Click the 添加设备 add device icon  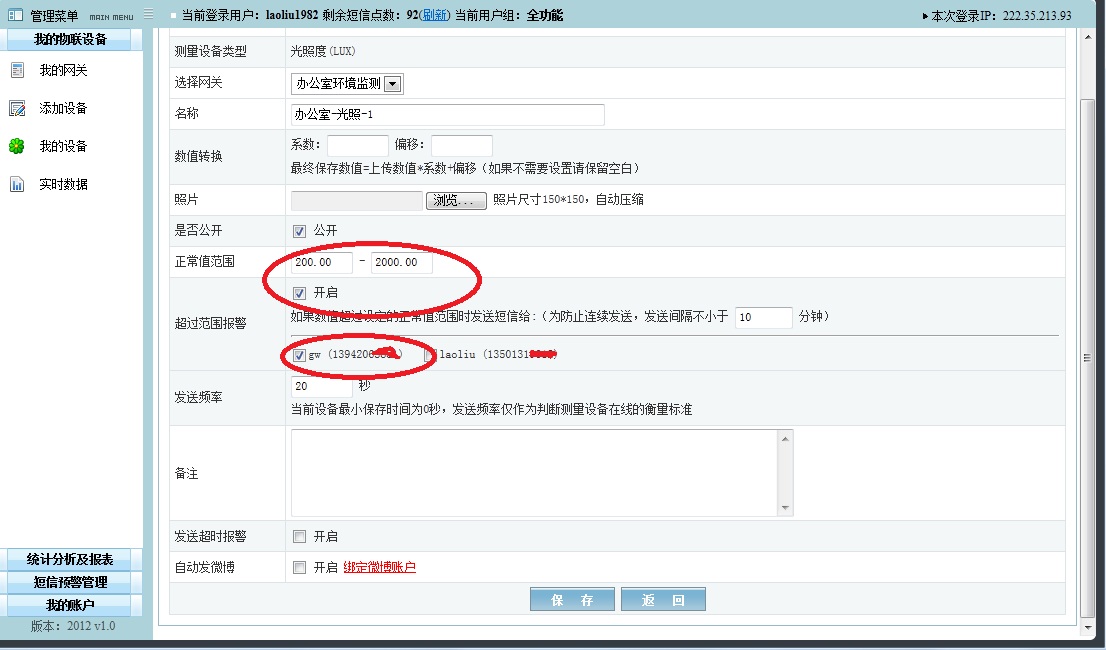click(x=17, y=108)
